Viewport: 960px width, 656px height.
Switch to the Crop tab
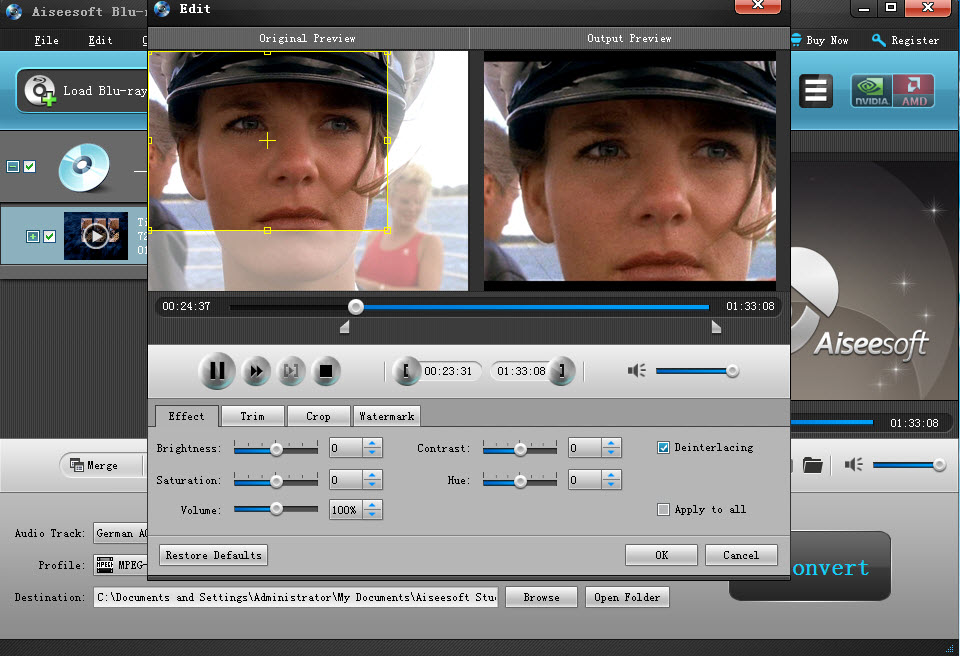click(x=318, y=416)
